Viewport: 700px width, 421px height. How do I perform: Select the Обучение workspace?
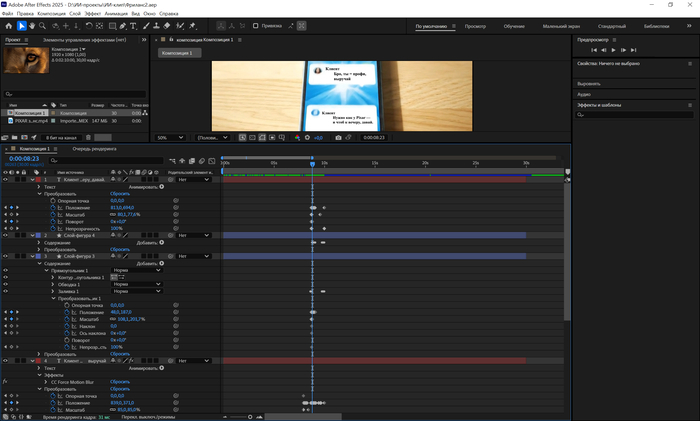[515, 26]
